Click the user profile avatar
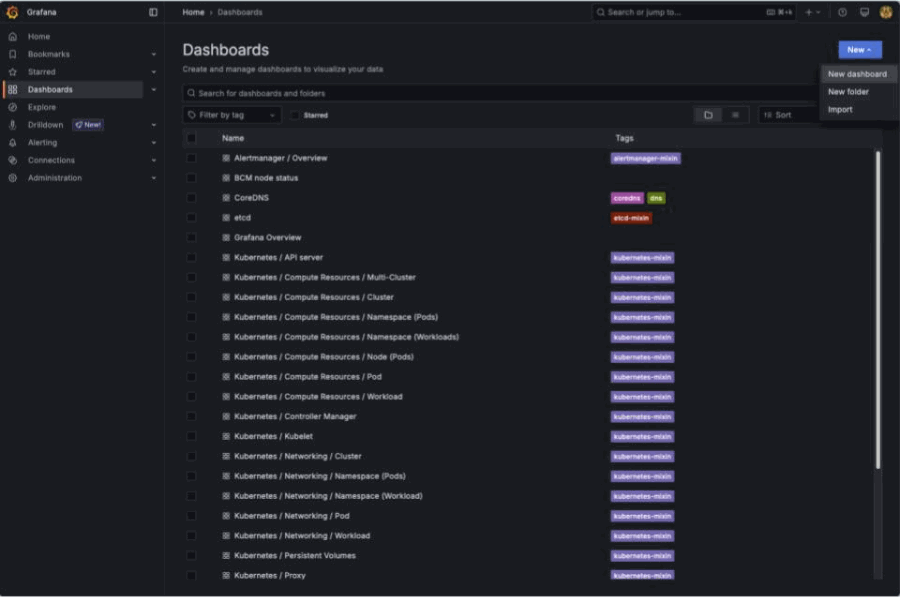 (x=885, y=12)
